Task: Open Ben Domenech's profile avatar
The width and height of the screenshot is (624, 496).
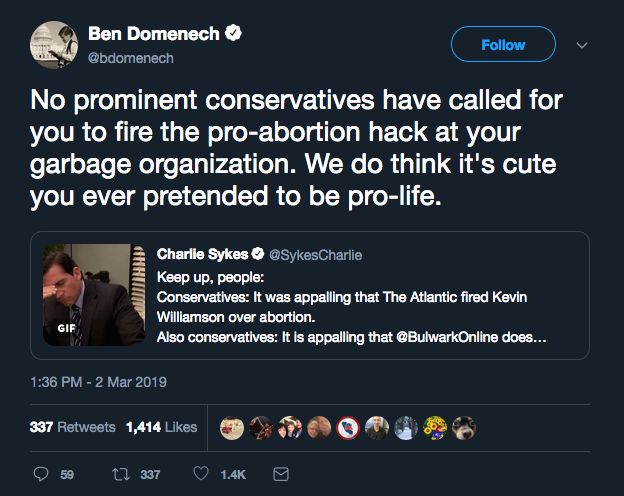Action: pos(54,45)
